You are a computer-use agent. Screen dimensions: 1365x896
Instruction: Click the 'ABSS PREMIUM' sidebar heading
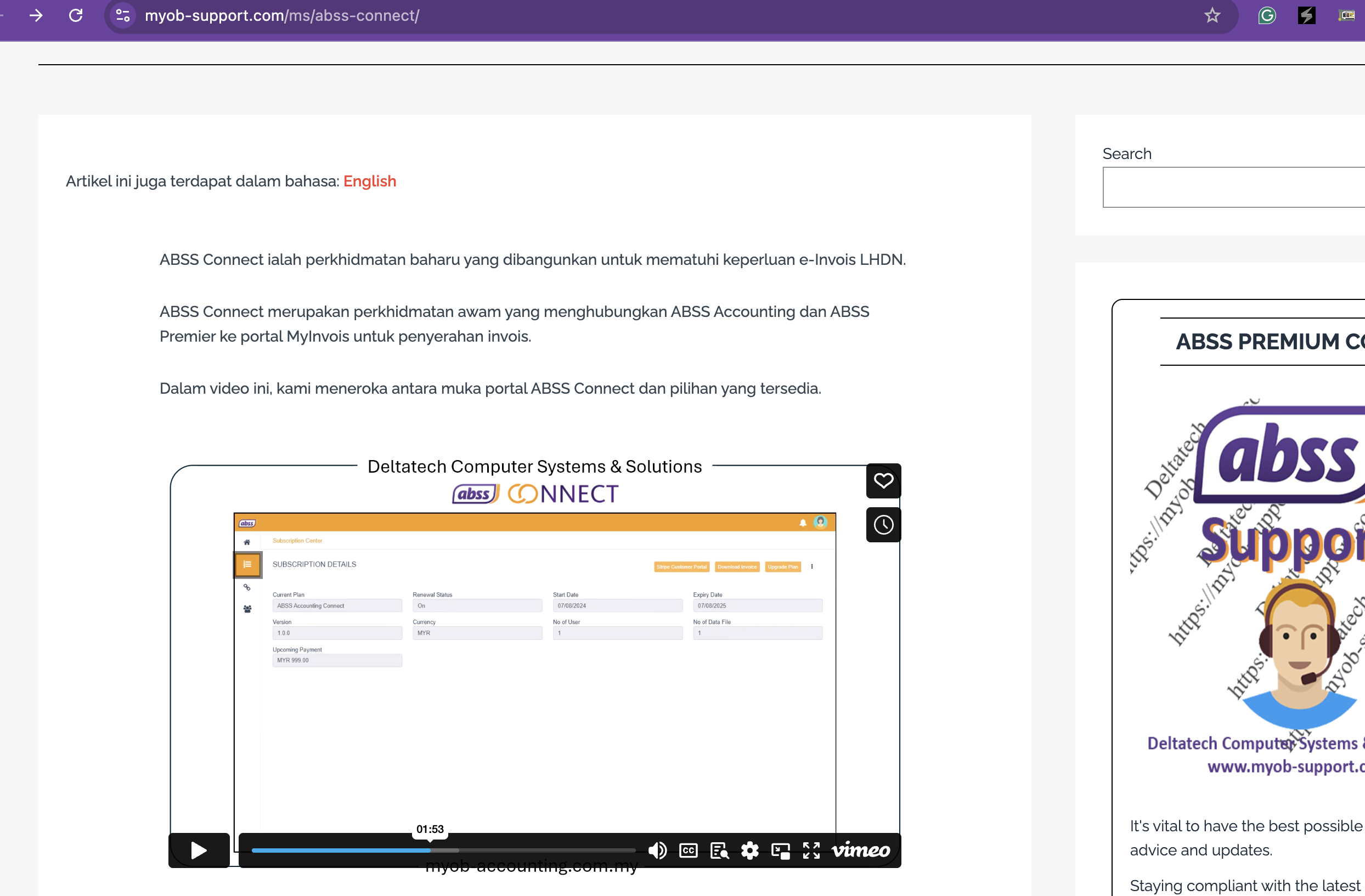(x=1271, y=342)
